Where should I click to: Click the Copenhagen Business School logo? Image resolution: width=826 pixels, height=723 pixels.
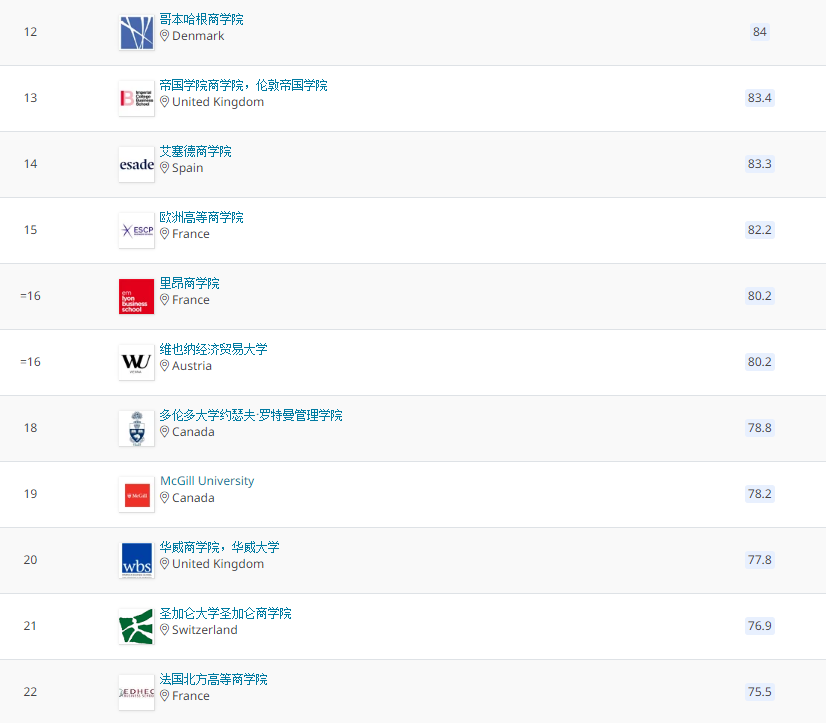tap(136, 33)
